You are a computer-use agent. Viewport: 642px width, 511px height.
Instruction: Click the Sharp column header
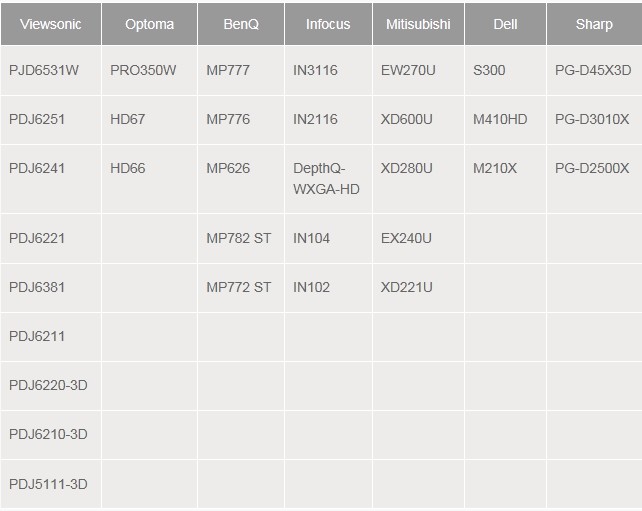tap(595, 24)
